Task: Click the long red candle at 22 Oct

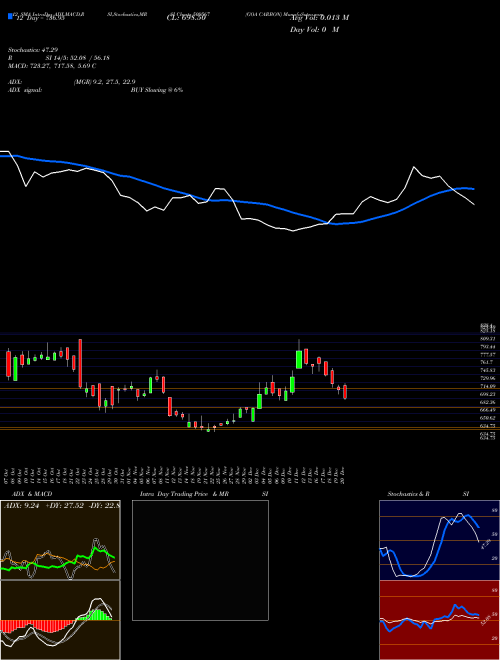Action: pos(80,363)
